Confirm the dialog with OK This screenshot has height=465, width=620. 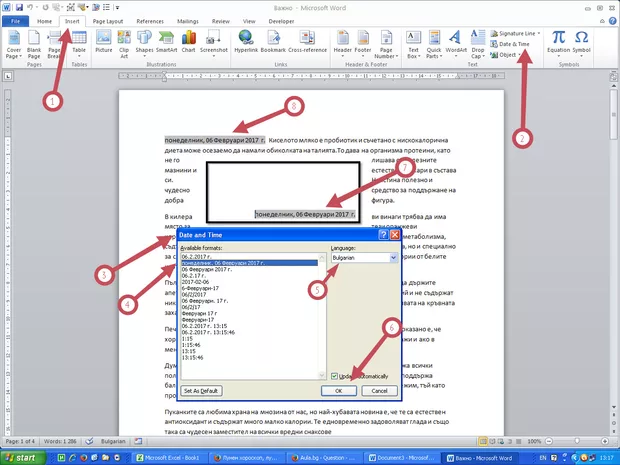tap(339, 391)
